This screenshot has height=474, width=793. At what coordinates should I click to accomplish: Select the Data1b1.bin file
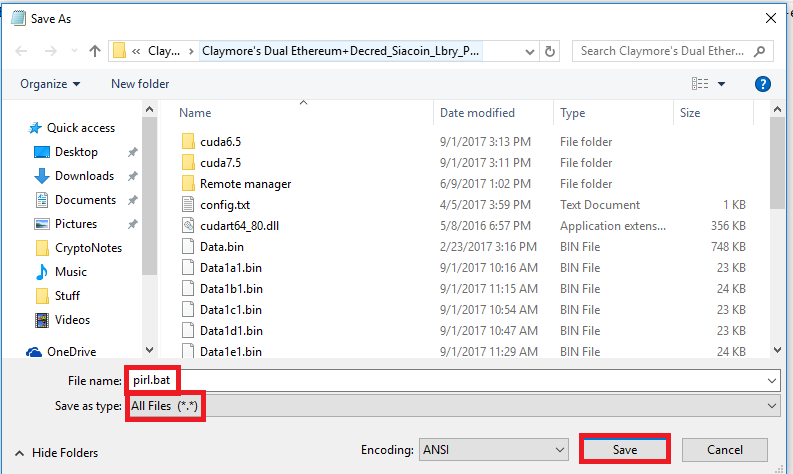click(x=231, y=289)
